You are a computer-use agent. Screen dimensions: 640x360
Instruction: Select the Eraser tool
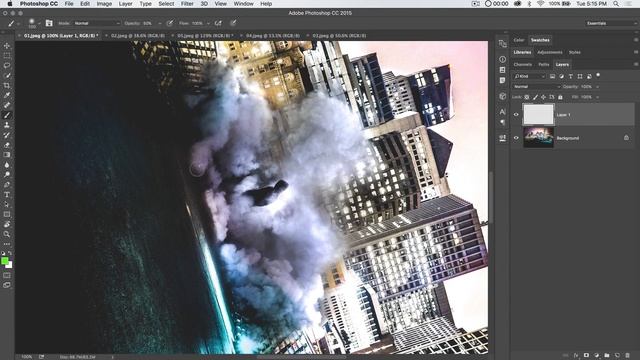(7, 145)
